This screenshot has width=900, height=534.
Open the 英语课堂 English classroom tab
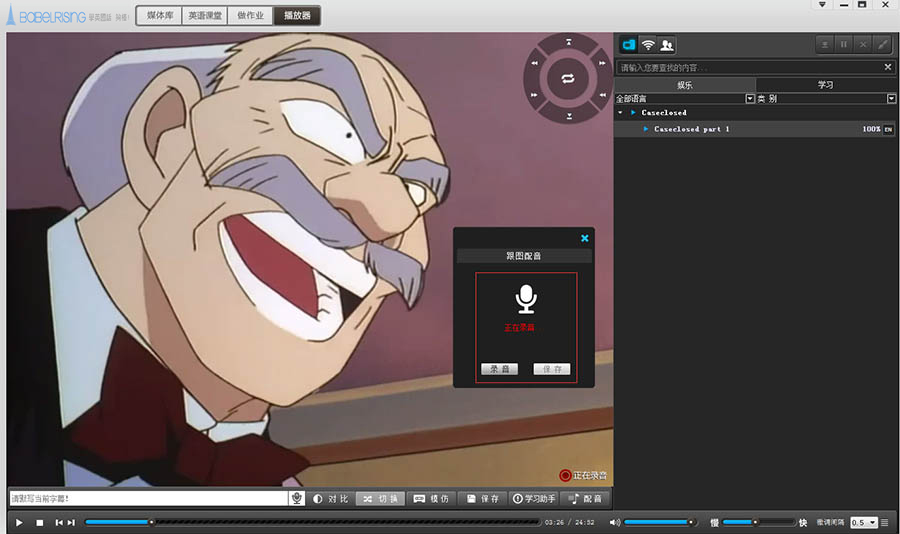[x=205, y=16]
